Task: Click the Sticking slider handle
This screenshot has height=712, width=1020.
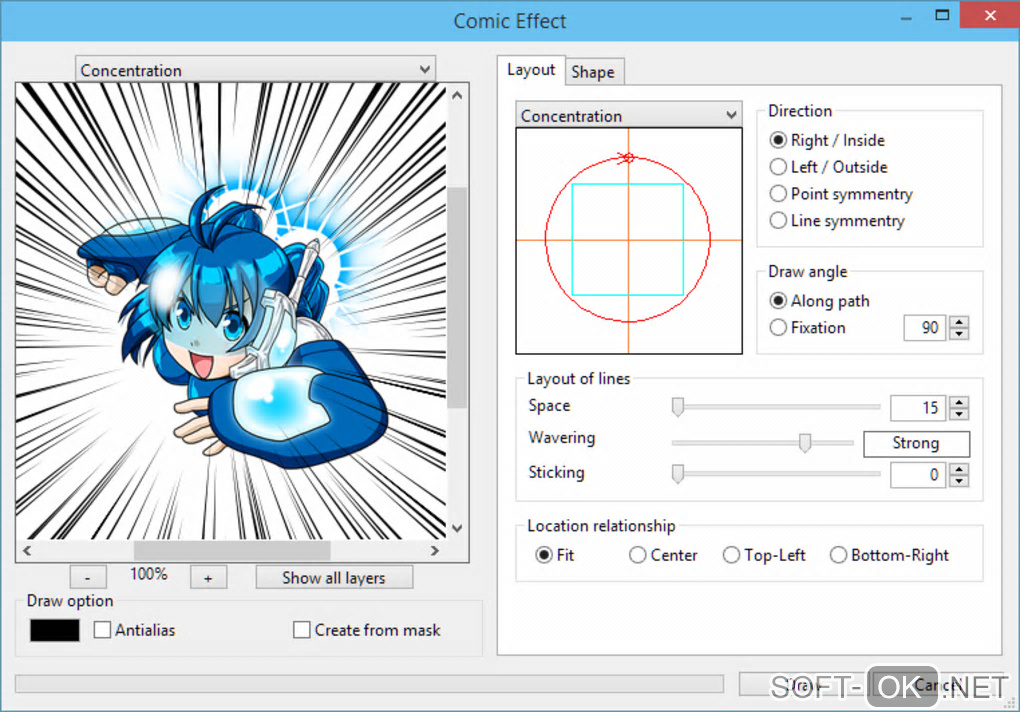Action: click(678, 473)
